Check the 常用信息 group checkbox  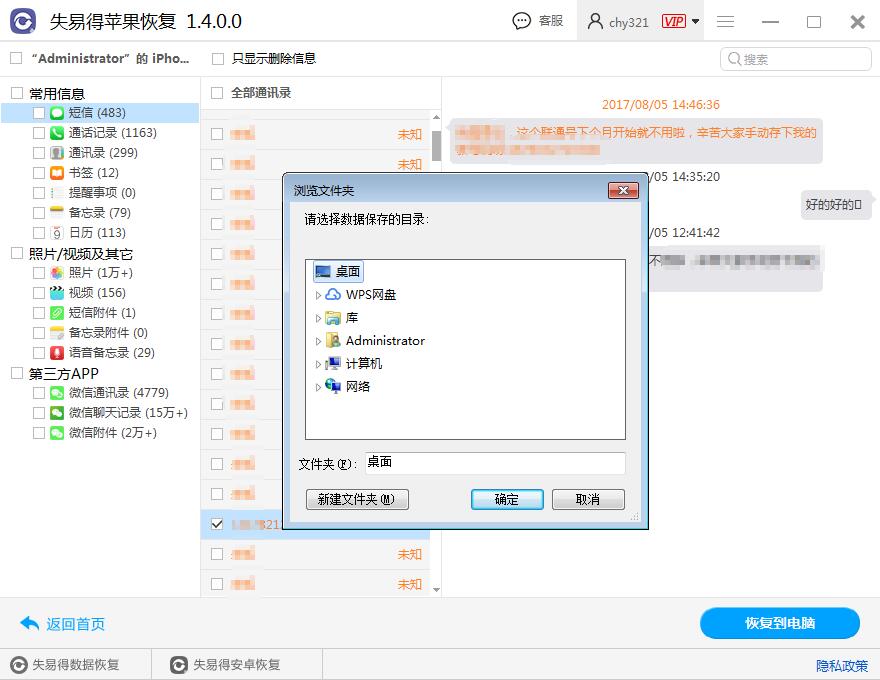(17, 93)
